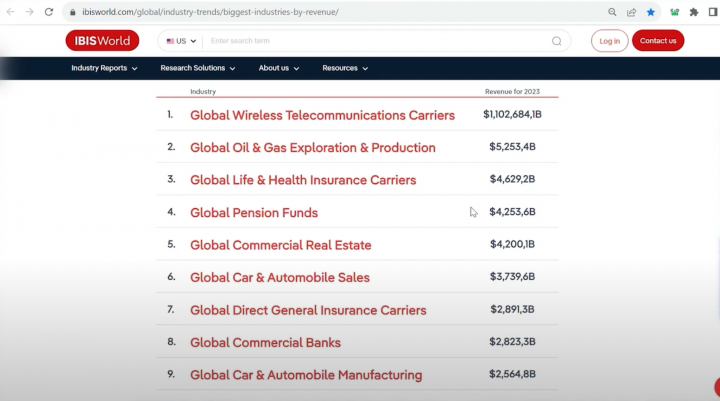This screenshot has width=720, height=401.
Task: Open the US country selector dropdown
Action: [180, 41]
